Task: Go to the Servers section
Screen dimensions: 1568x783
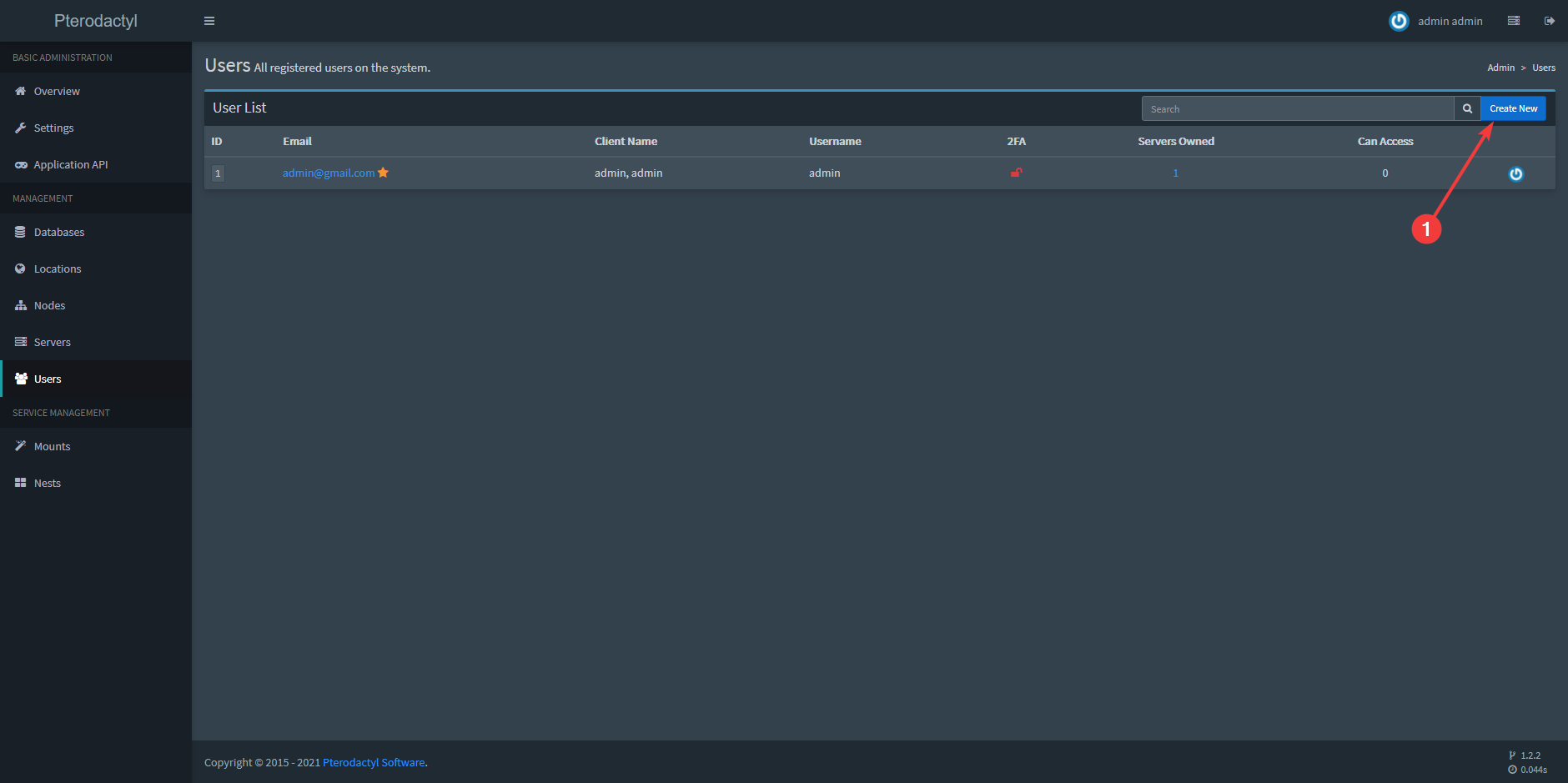Action: coord(96,342)
